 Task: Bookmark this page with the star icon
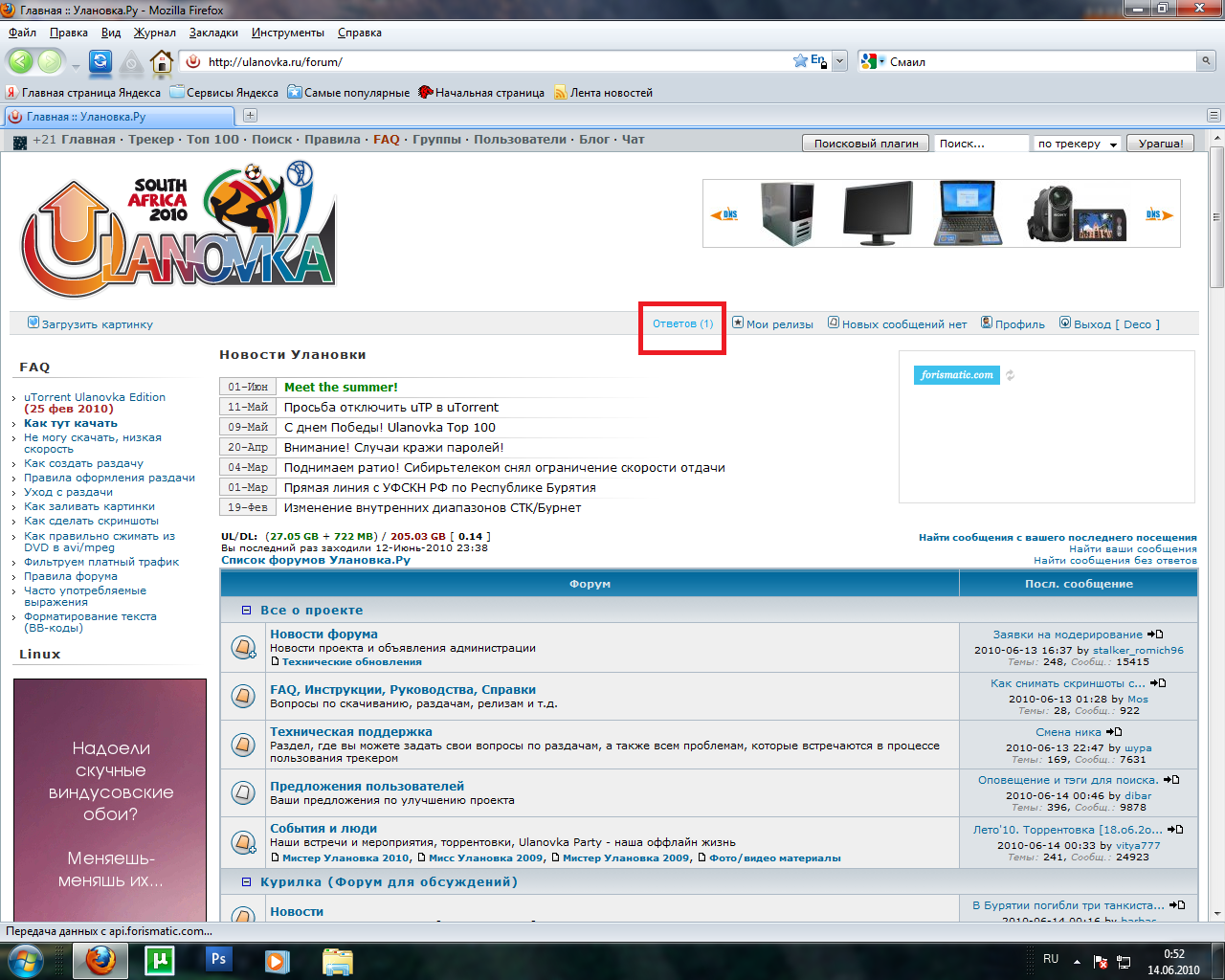click(800, 61)
